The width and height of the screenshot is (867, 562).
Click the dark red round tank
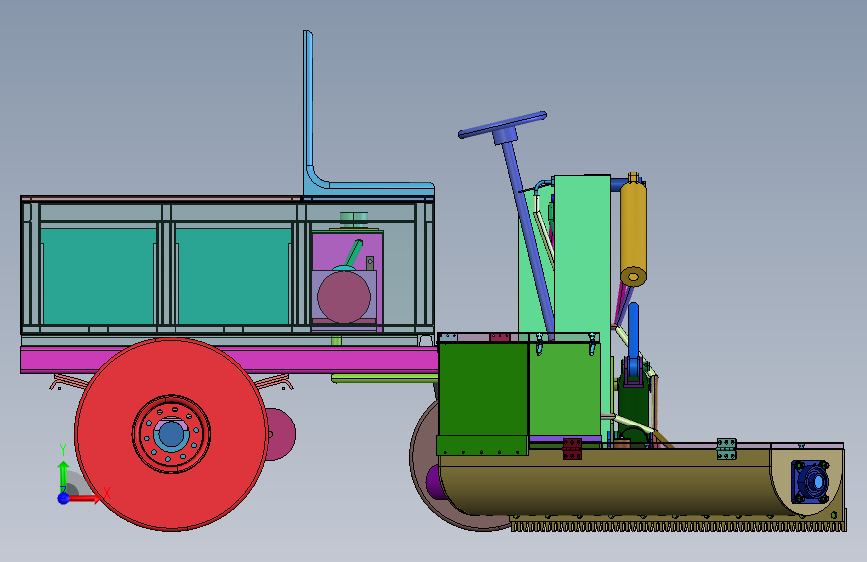click(x=343, y=296)
